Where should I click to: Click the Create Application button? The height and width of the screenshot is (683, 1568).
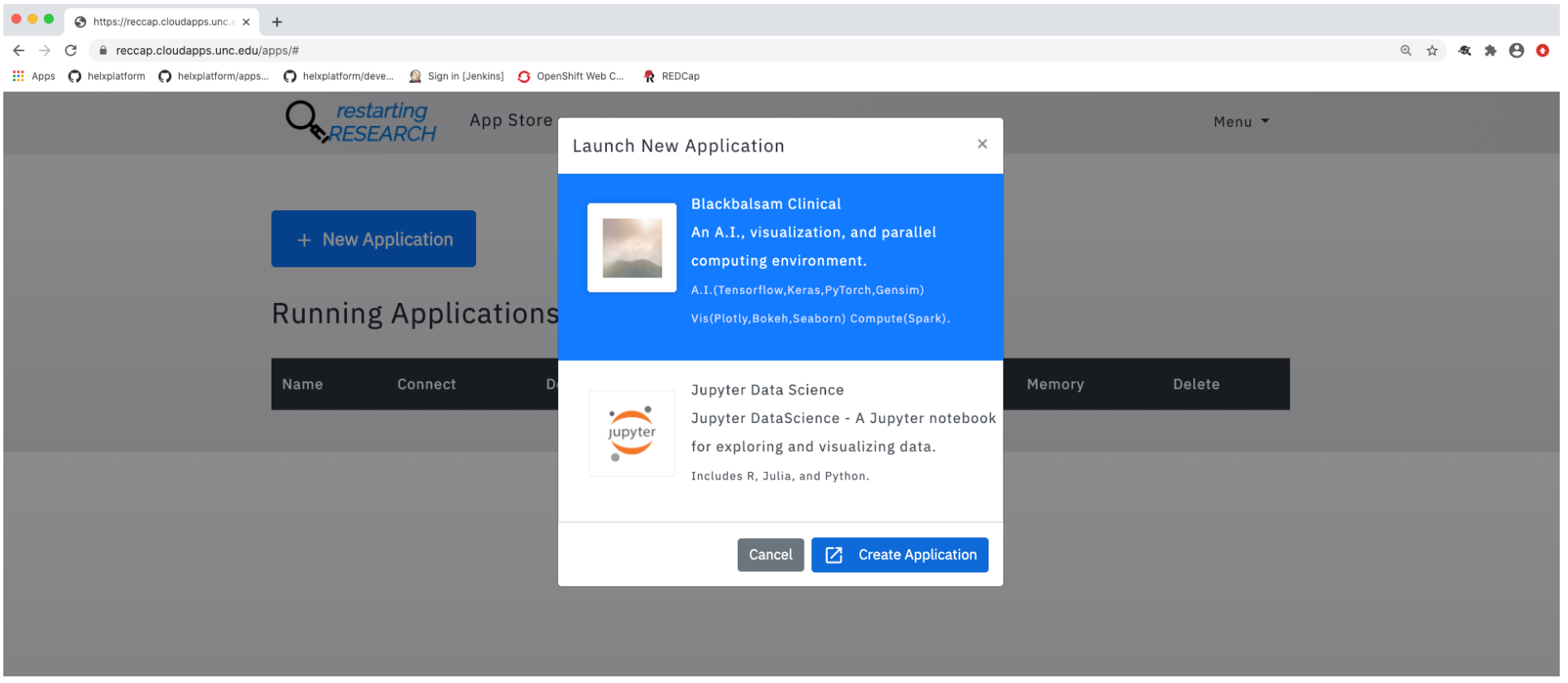click(900, 555)
